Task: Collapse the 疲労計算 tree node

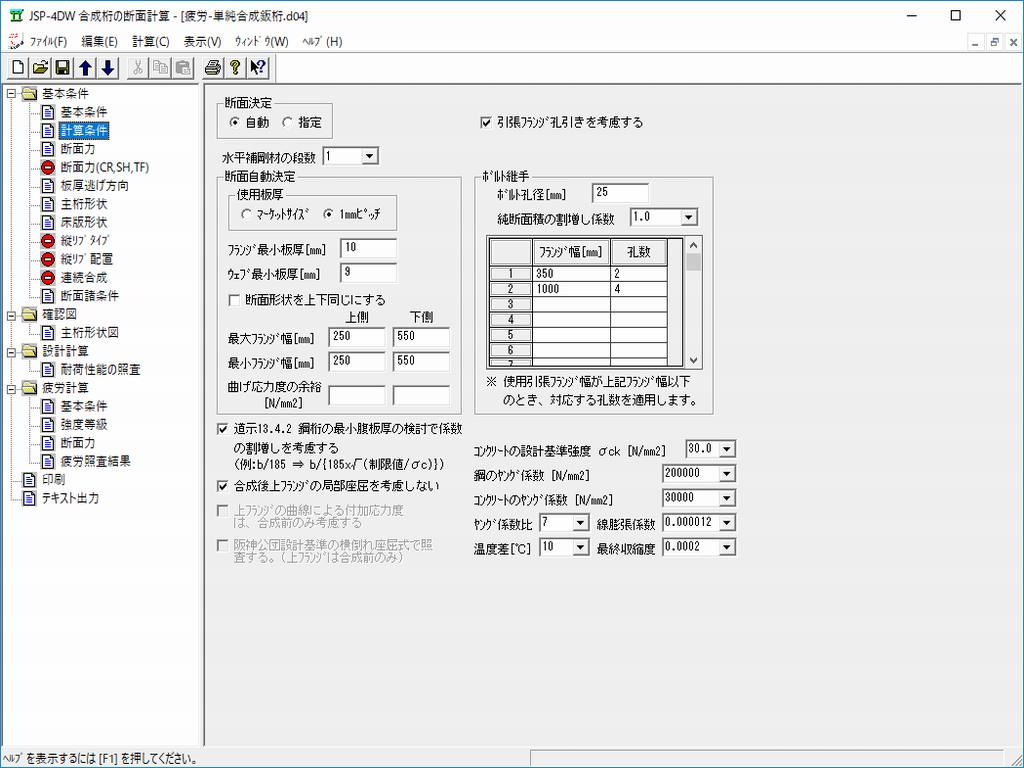Action: [x=12, y=388]
